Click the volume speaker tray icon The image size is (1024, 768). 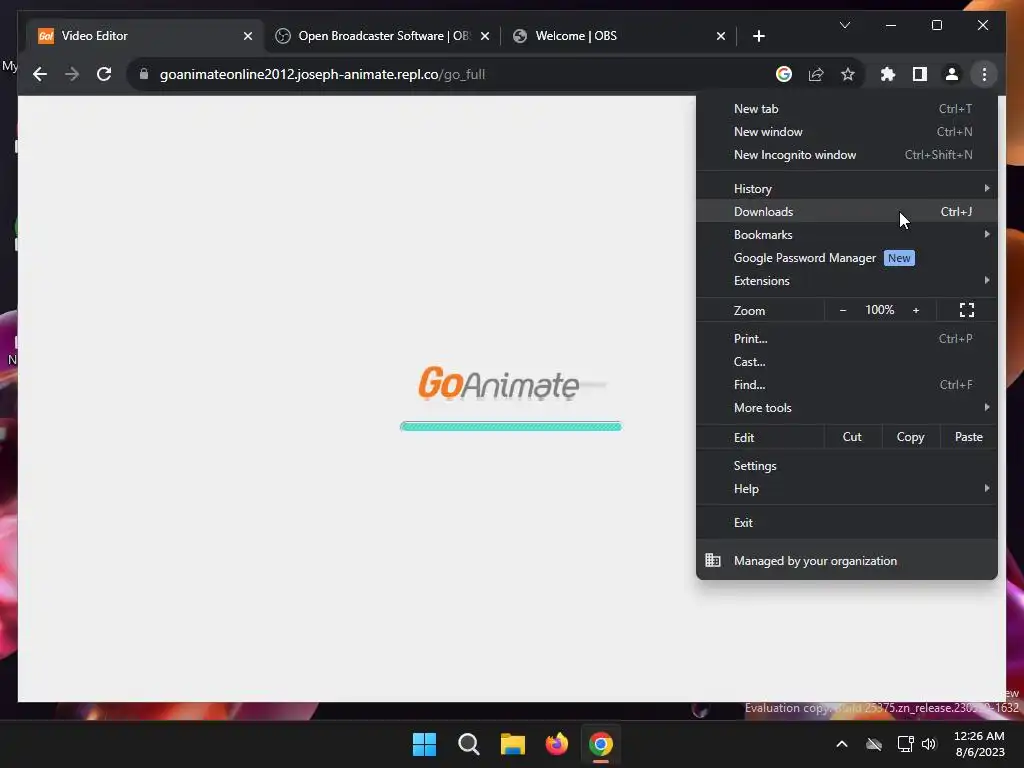[x=929, y=744]
